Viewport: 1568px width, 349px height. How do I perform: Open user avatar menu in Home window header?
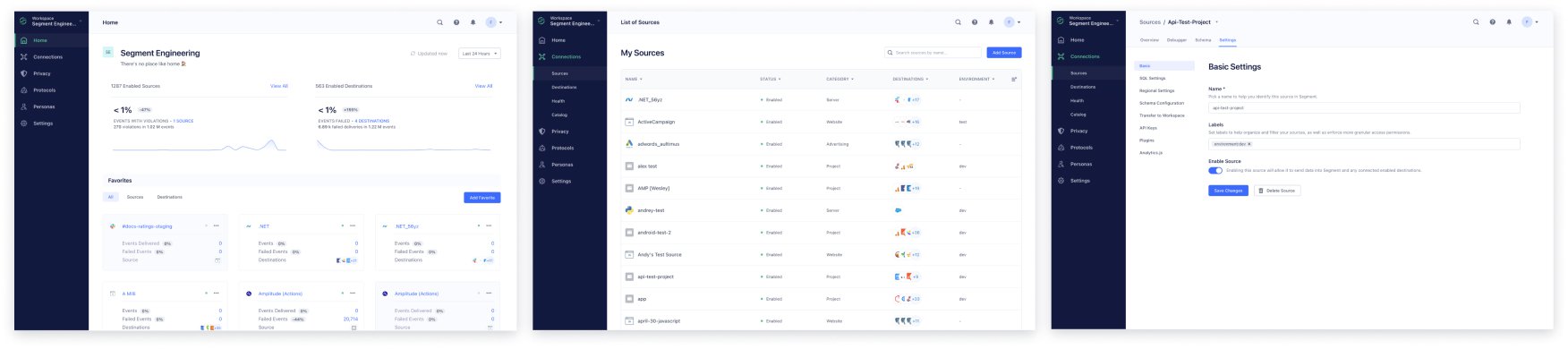point(494,22)
